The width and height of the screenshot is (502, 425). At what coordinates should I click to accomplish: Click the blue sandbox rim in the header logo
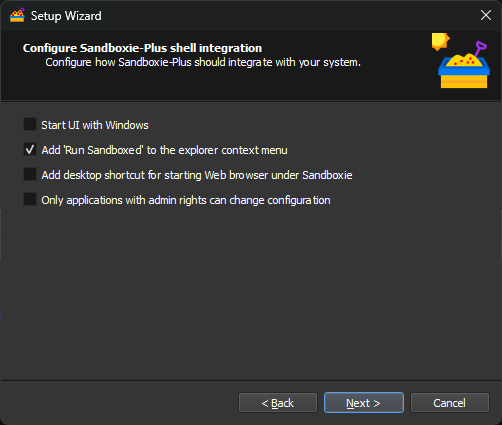point(464,70)
